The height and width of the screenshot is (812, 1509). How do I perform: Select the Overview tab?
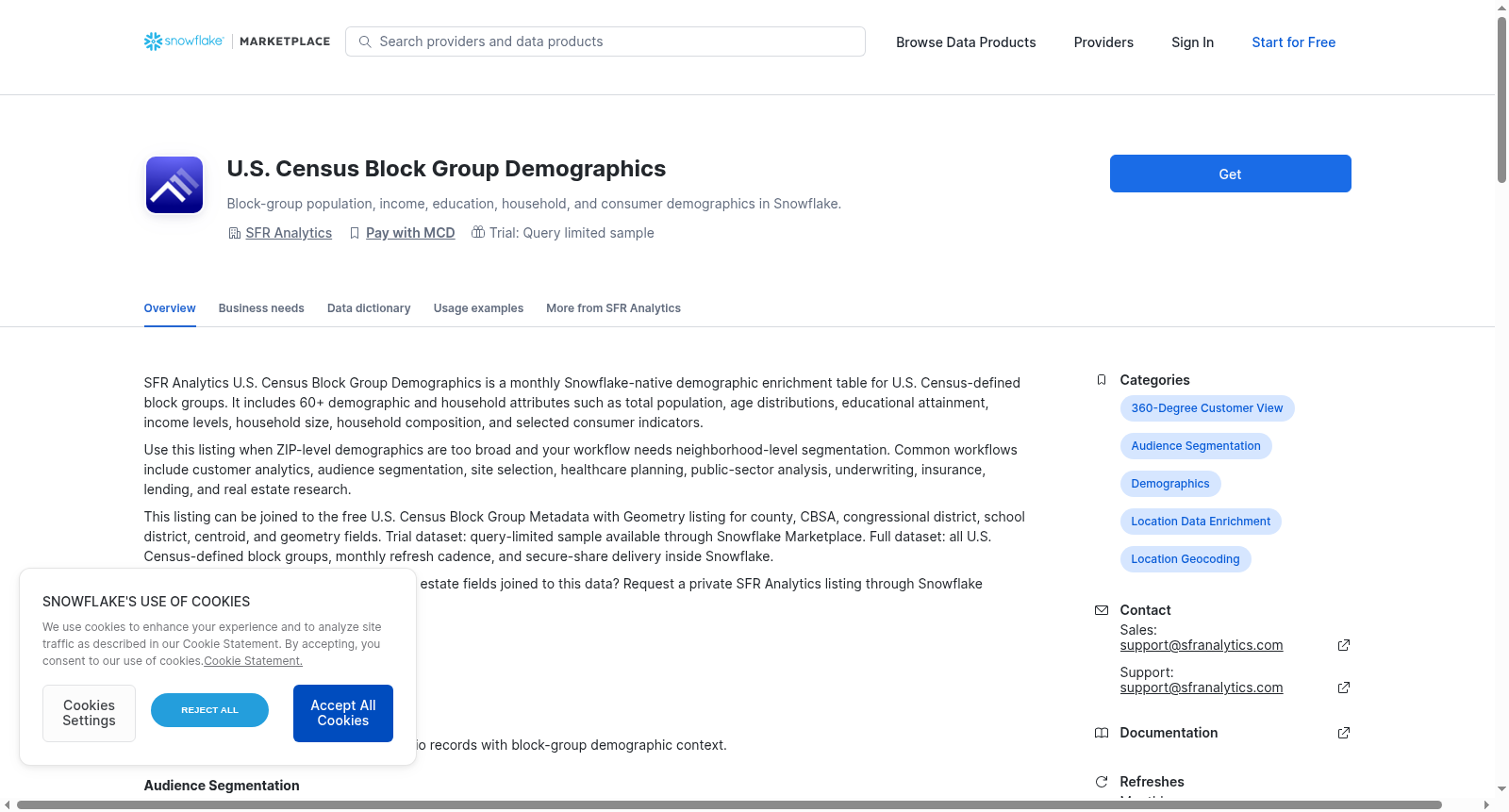(x=170, y=308)
